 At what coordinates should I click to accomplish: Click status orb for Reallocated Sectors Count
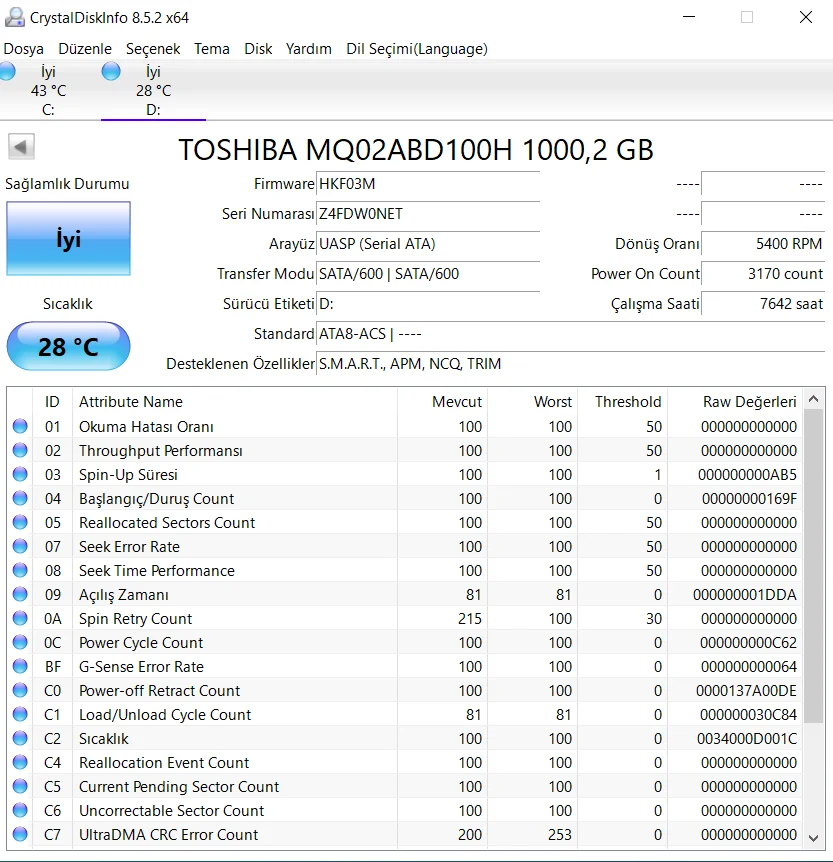coord(20,523)
